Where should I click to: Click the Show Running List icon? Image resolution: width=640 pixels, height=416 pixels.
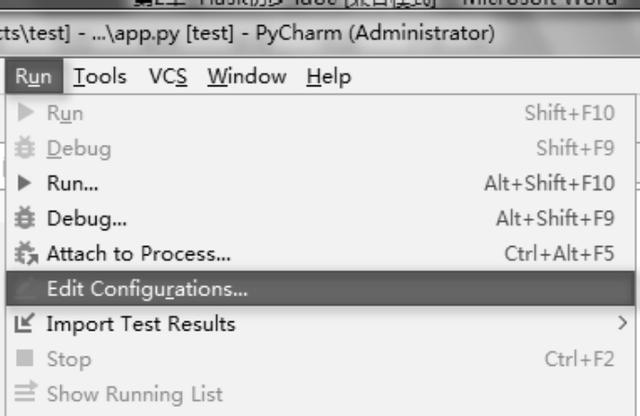25,393
